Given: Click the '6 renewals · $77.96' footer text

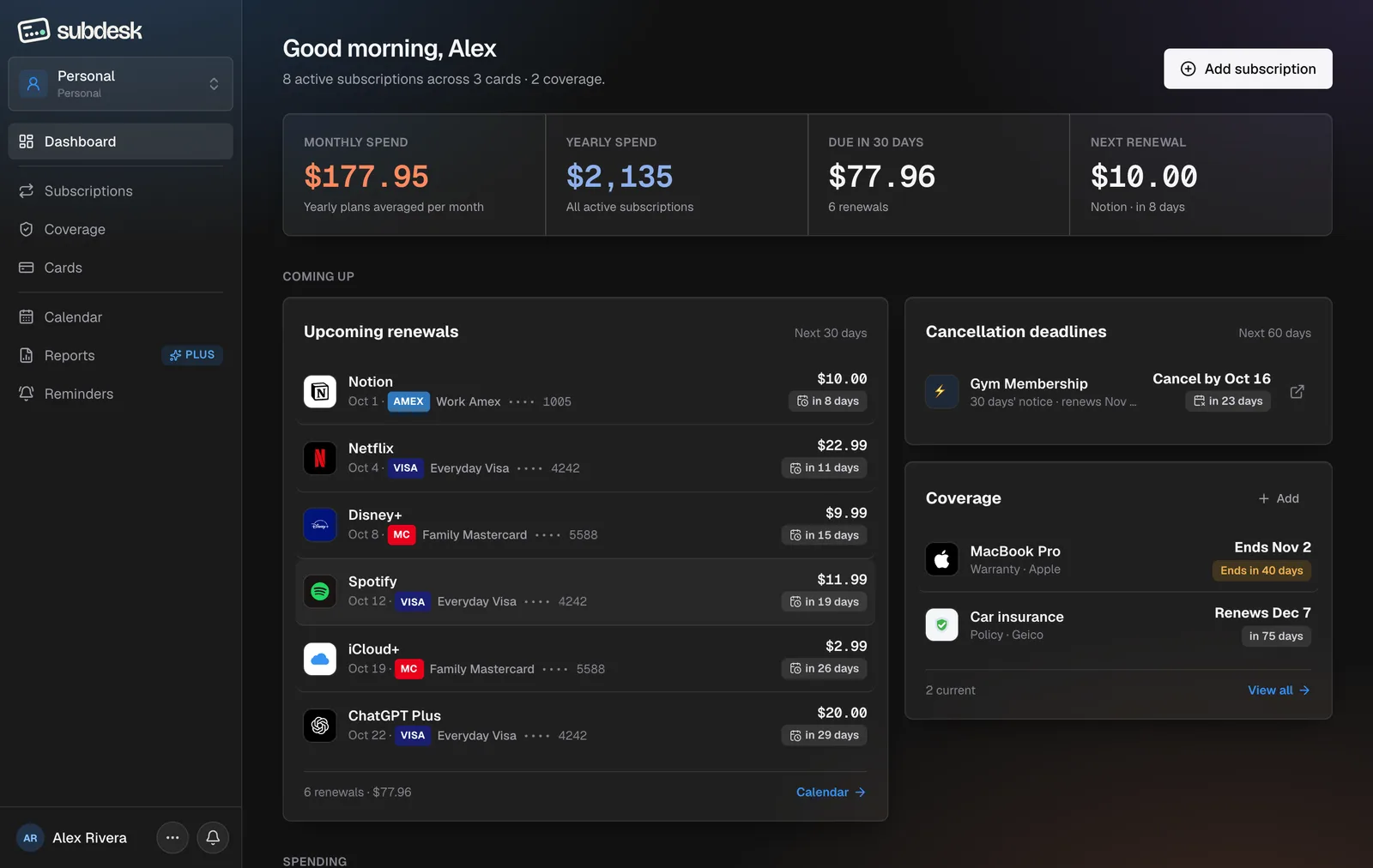Looking at the screenshot, I should 358,793.
